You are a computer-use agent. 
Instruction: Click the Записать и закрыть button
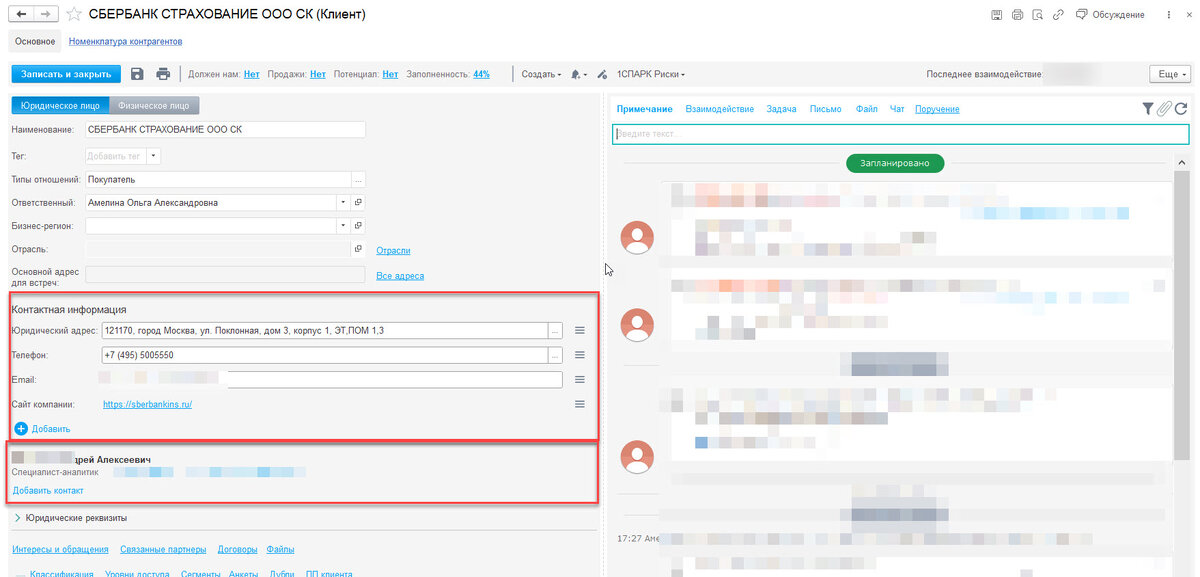(x=66, y=74)
